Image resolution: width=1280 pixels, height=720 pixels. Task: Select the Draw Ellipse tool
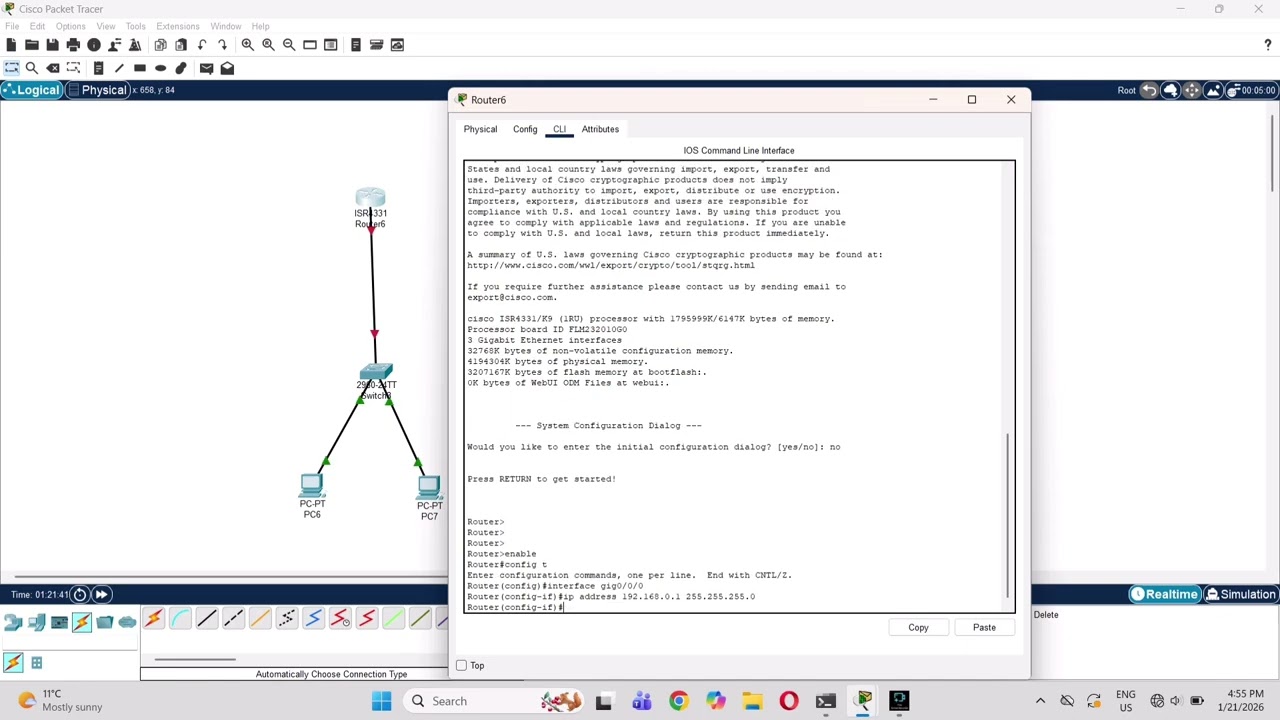(160, 68)
